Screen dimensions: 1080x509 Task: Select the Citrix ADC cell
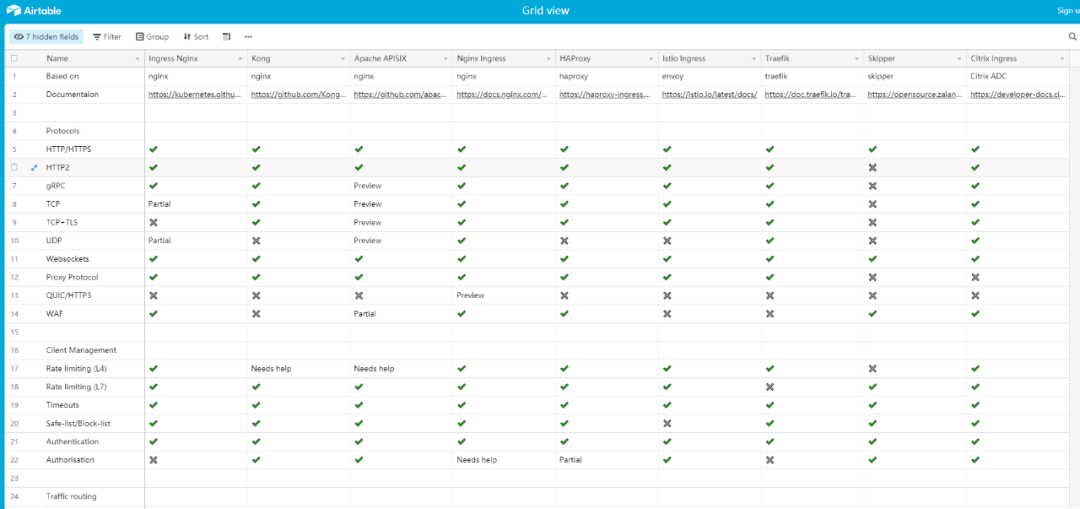coord(1018,76)
